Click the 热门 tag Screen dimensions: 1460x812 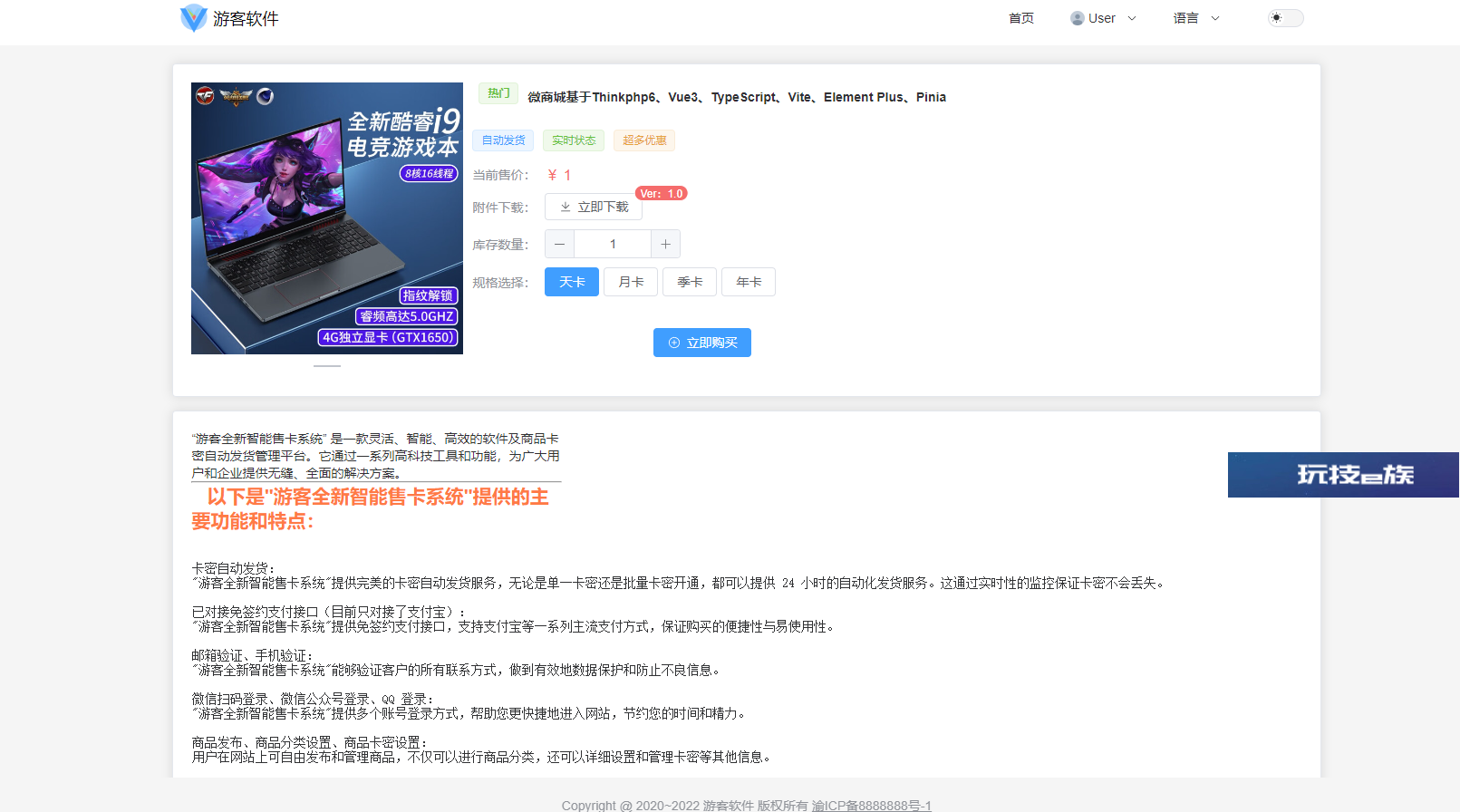click(x=498, y=93)
